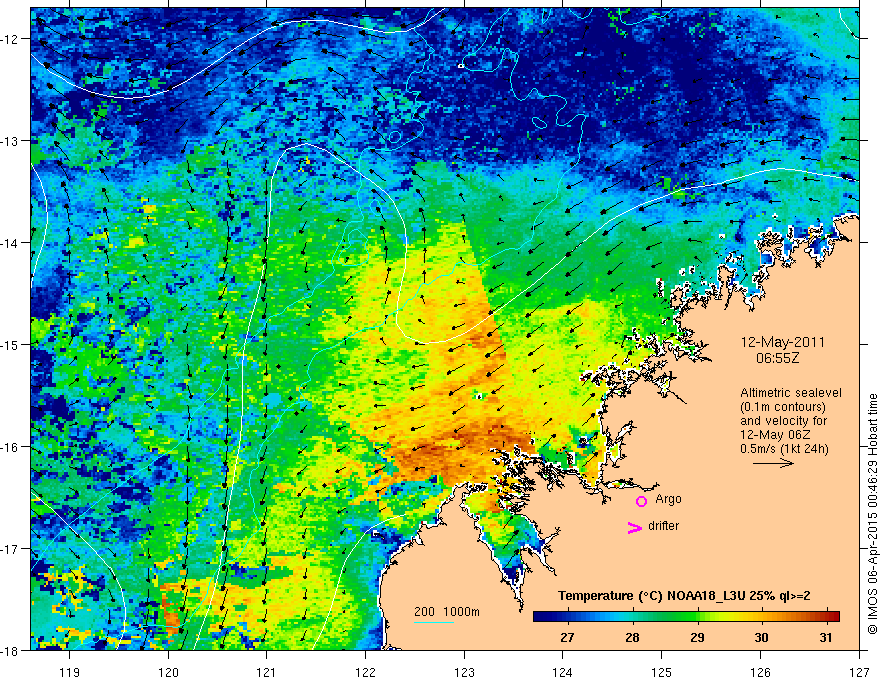Click the 'Altimetric sealevel' caption line
This screenshot has height=680, width=880.
point(791,393)
